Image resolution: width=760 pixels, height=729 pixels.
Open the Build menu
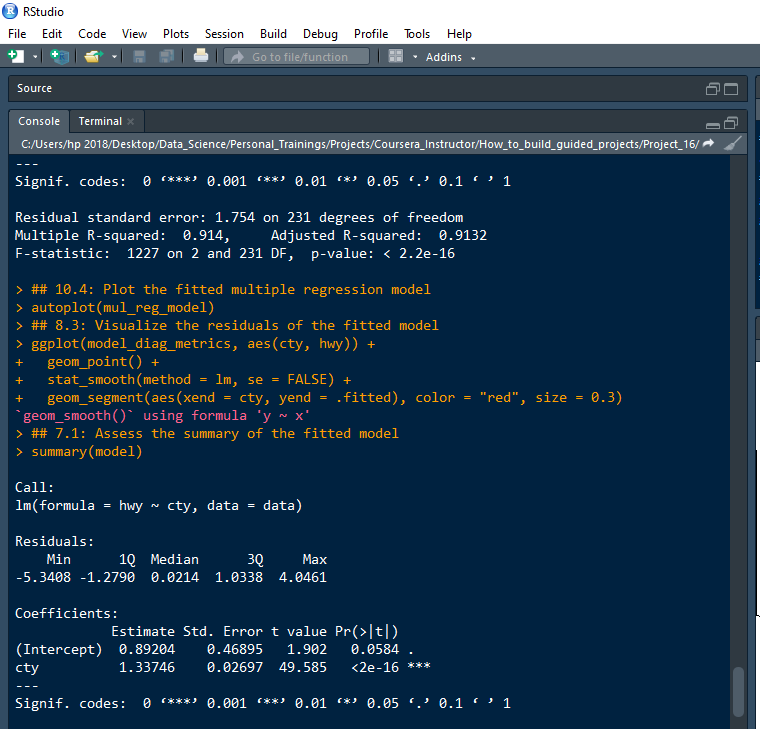[273, 34]
